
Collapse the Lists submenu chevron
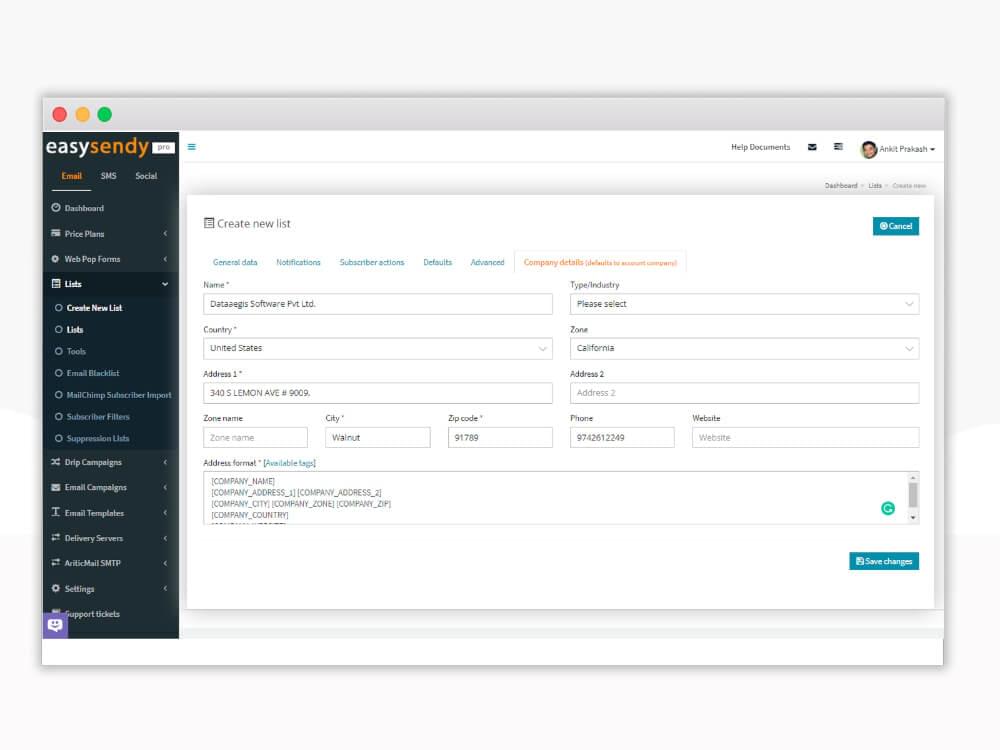(165, 284)
